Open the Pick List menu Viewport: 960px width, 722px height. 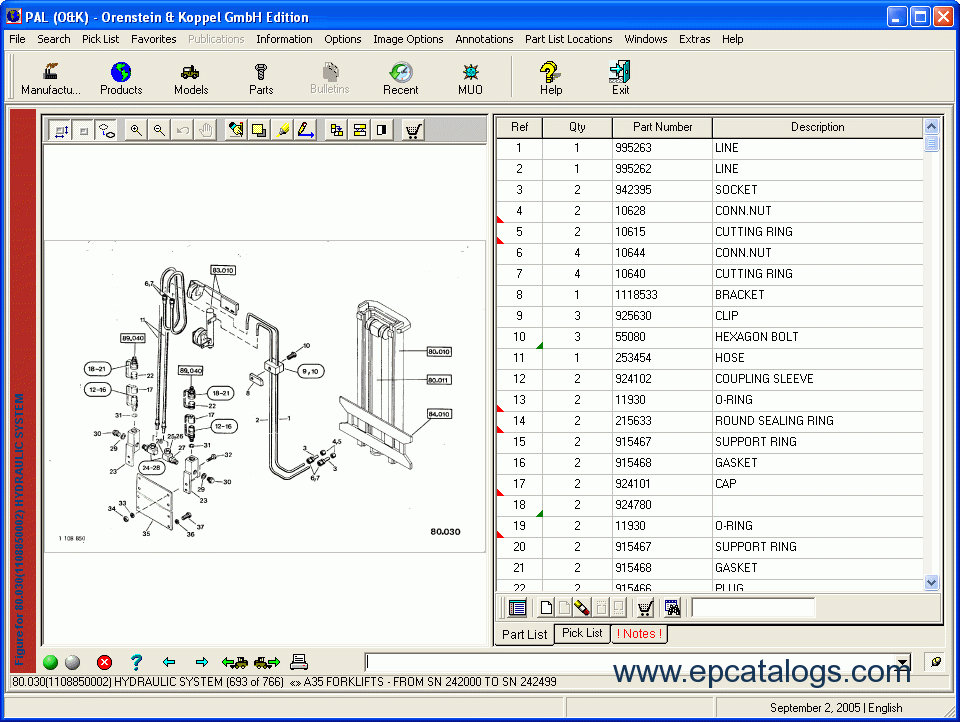click(x=100, y=39)
